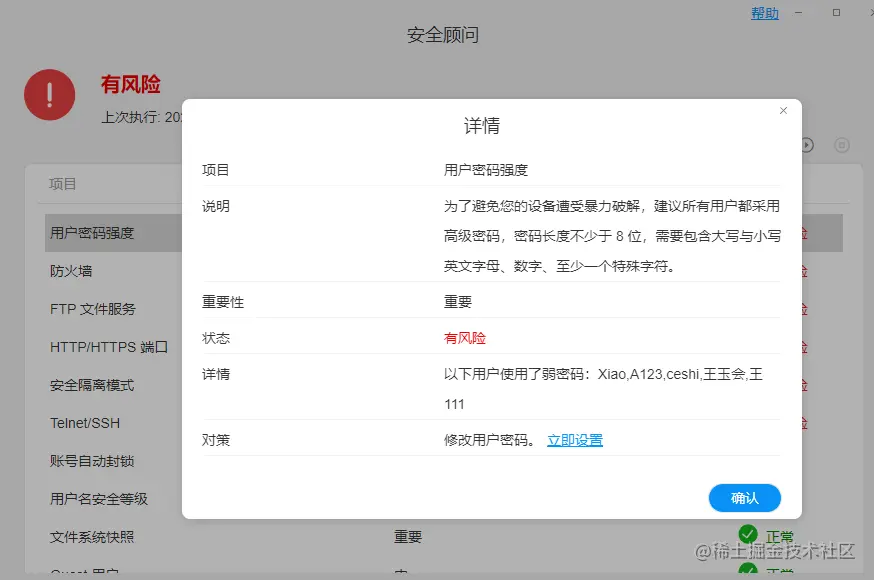
Task: Click 重要 cell of 文件系统快照 row
Action: pyautogui.click(x=408, y=537)
